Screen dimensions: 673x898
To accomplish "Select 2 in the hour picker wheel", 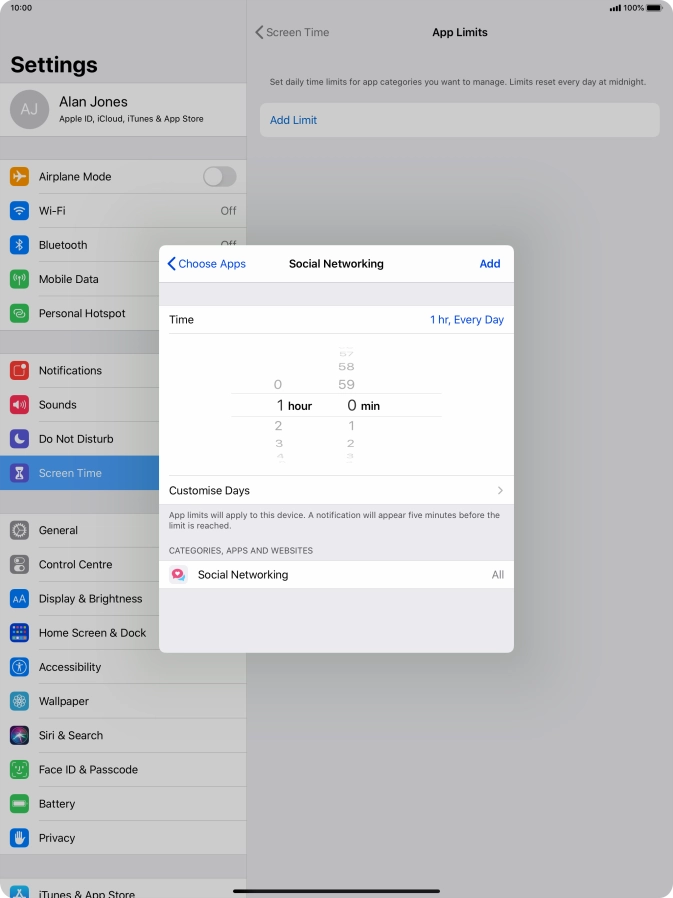I will pyautogui.click(x=278, y=427).
